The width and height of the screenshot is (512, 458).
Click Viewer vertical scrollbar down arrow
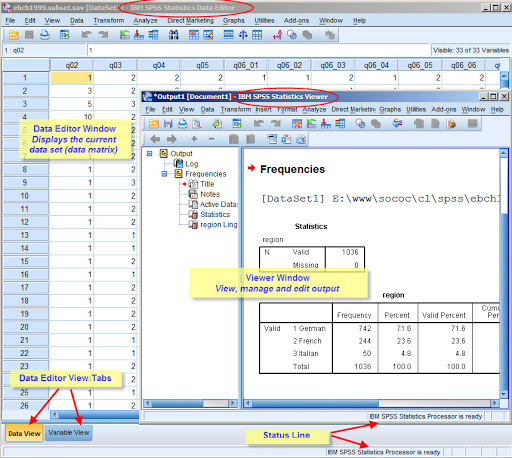tap(503, 394)
